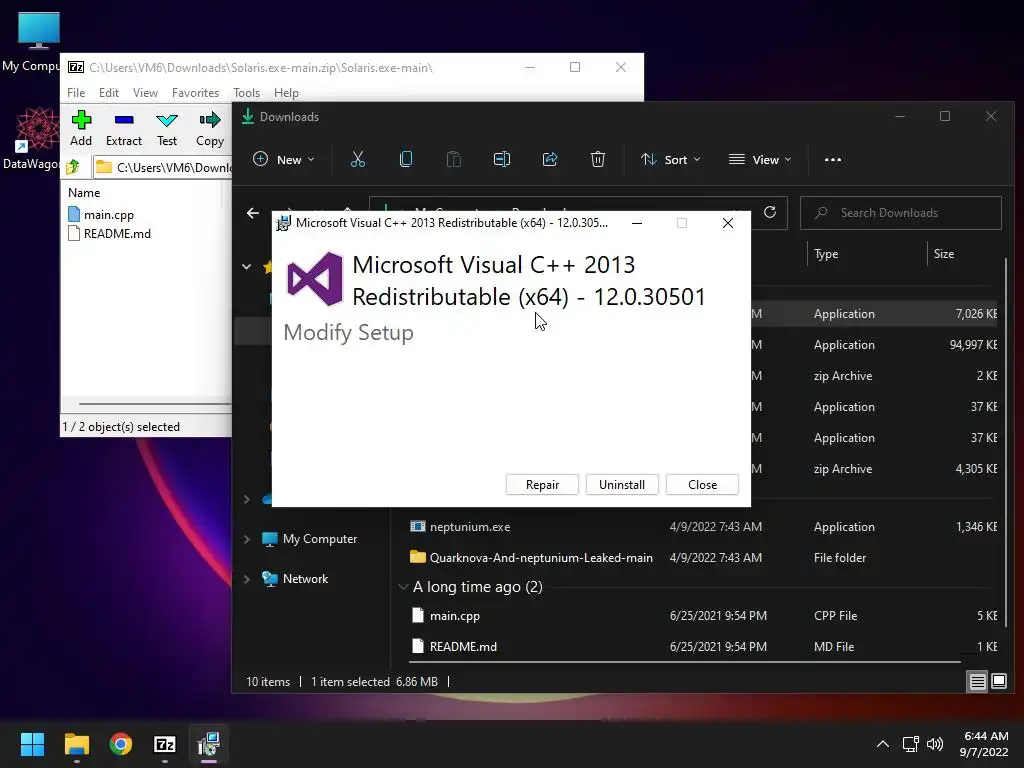The width and height of the screenshot is (1024, 768).
Task: Click the Share icon in Explorer toolbar
Action: tap(550, 159)
